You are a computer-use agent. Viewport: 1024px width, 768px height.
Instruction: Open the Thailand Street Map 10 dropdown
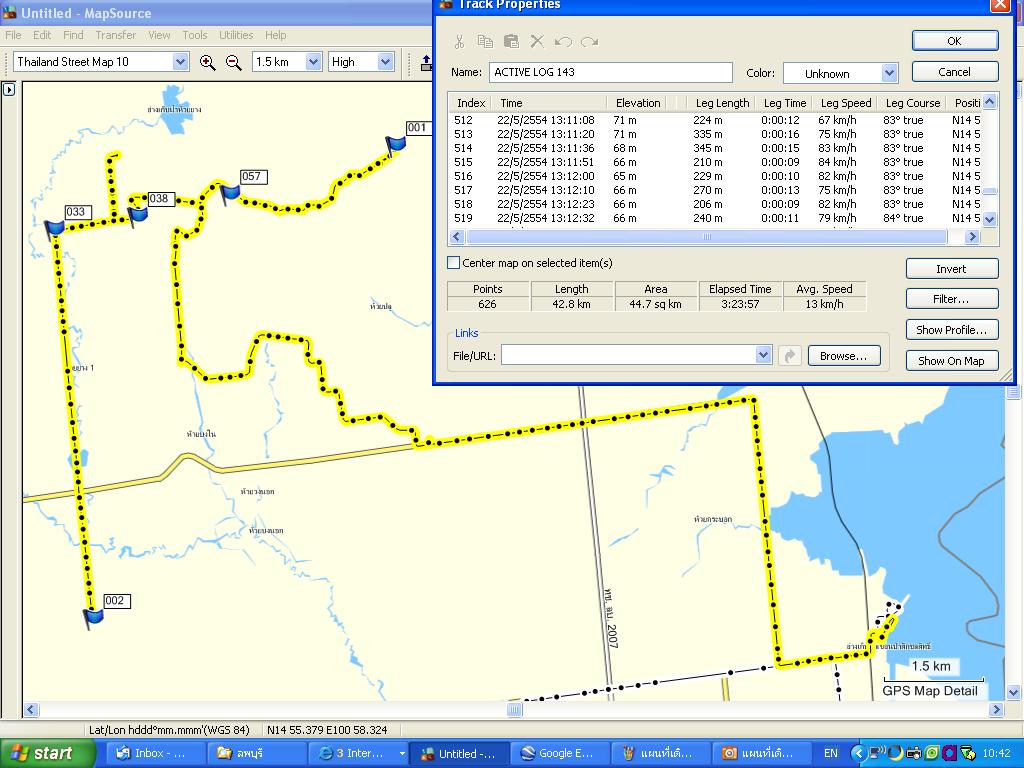[x=180, y=62]
